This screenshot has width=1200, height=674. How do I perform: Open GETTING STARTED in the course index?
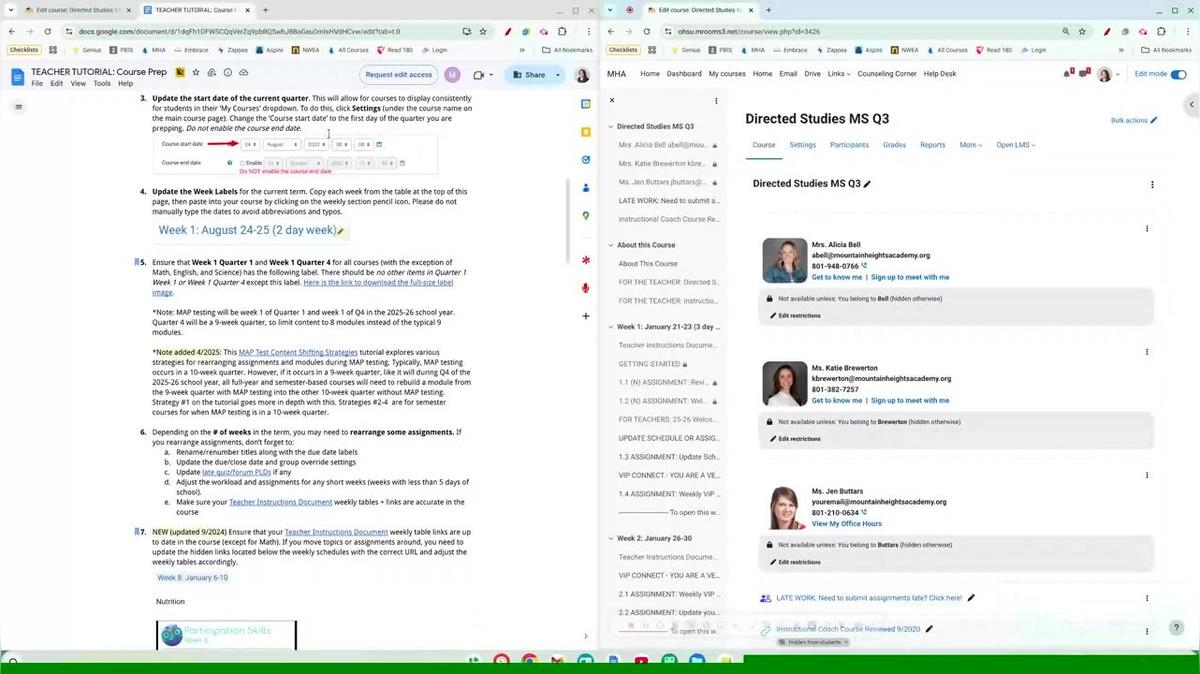point(648,364)
